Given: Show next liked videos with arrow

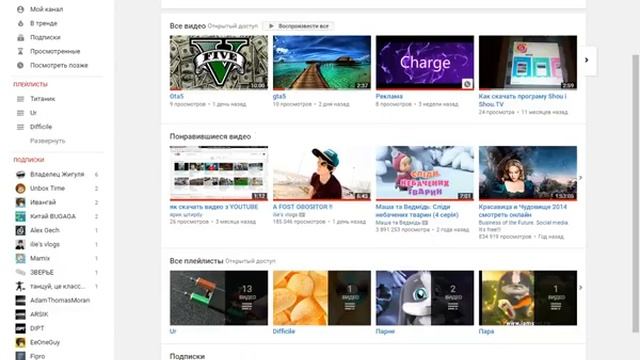Looking at the screenshot, I should coord(580,178).
